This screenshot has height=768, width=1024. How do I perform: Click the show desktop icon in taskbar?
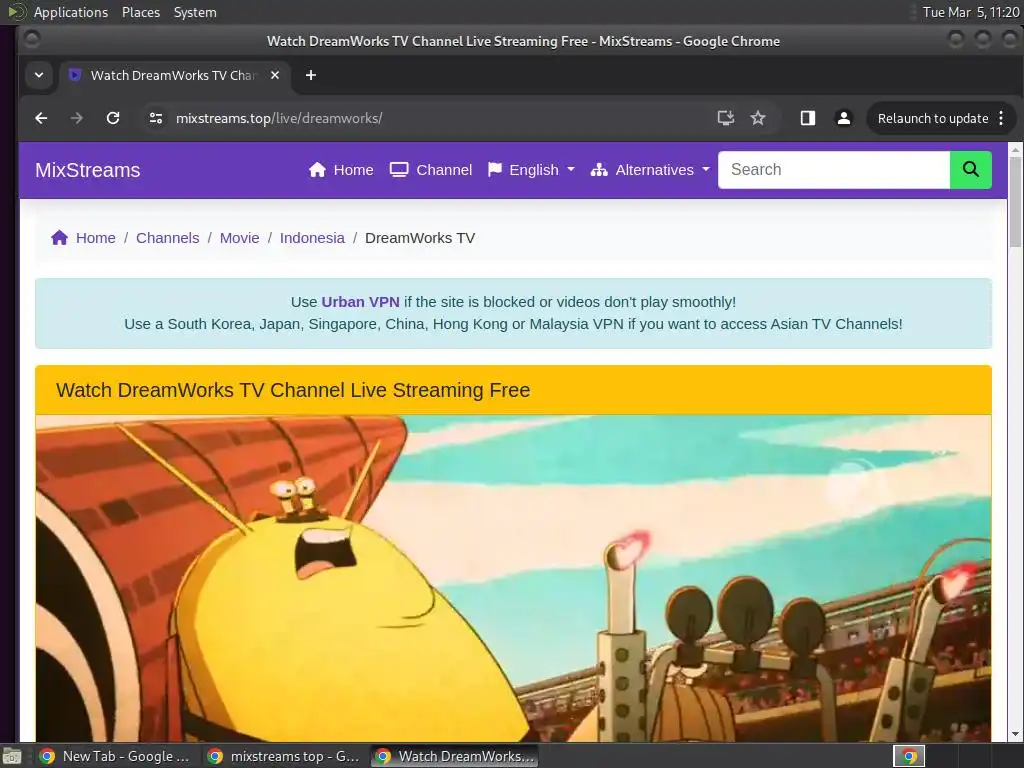(x=12, y=757)
